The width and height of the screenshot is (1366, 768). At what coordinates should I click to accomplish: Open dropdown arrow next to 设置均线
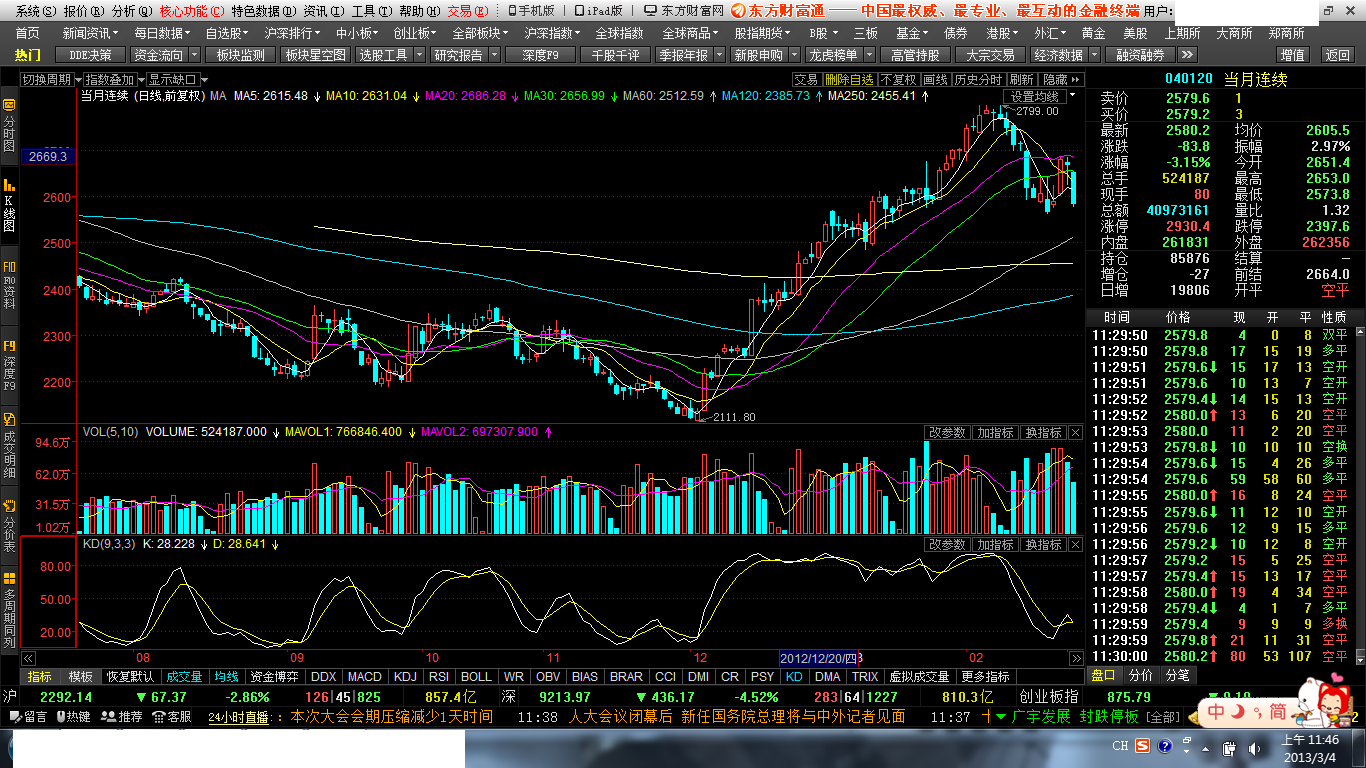click(x=1074, y=97)
